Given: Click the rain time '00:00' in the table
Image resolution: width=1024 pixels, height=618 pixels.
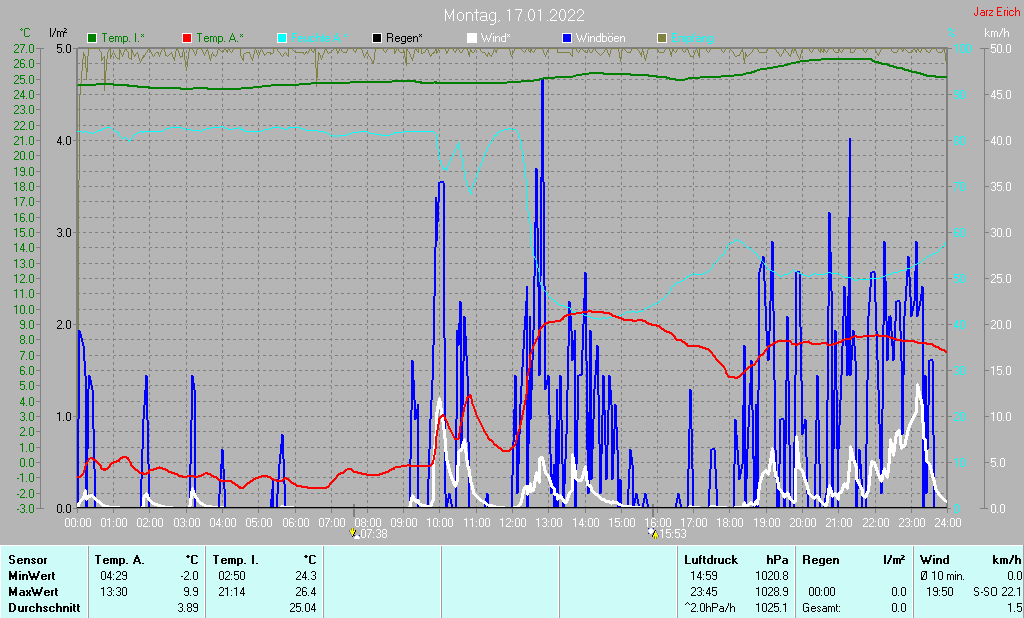Looking at the screenshot, I should (822, 592).
